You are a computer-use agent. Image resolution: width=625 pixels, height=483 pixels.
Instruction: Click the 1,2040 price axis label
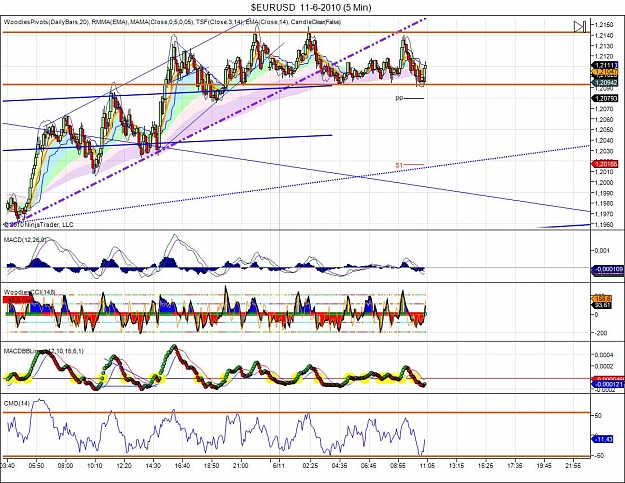[604, 141]
